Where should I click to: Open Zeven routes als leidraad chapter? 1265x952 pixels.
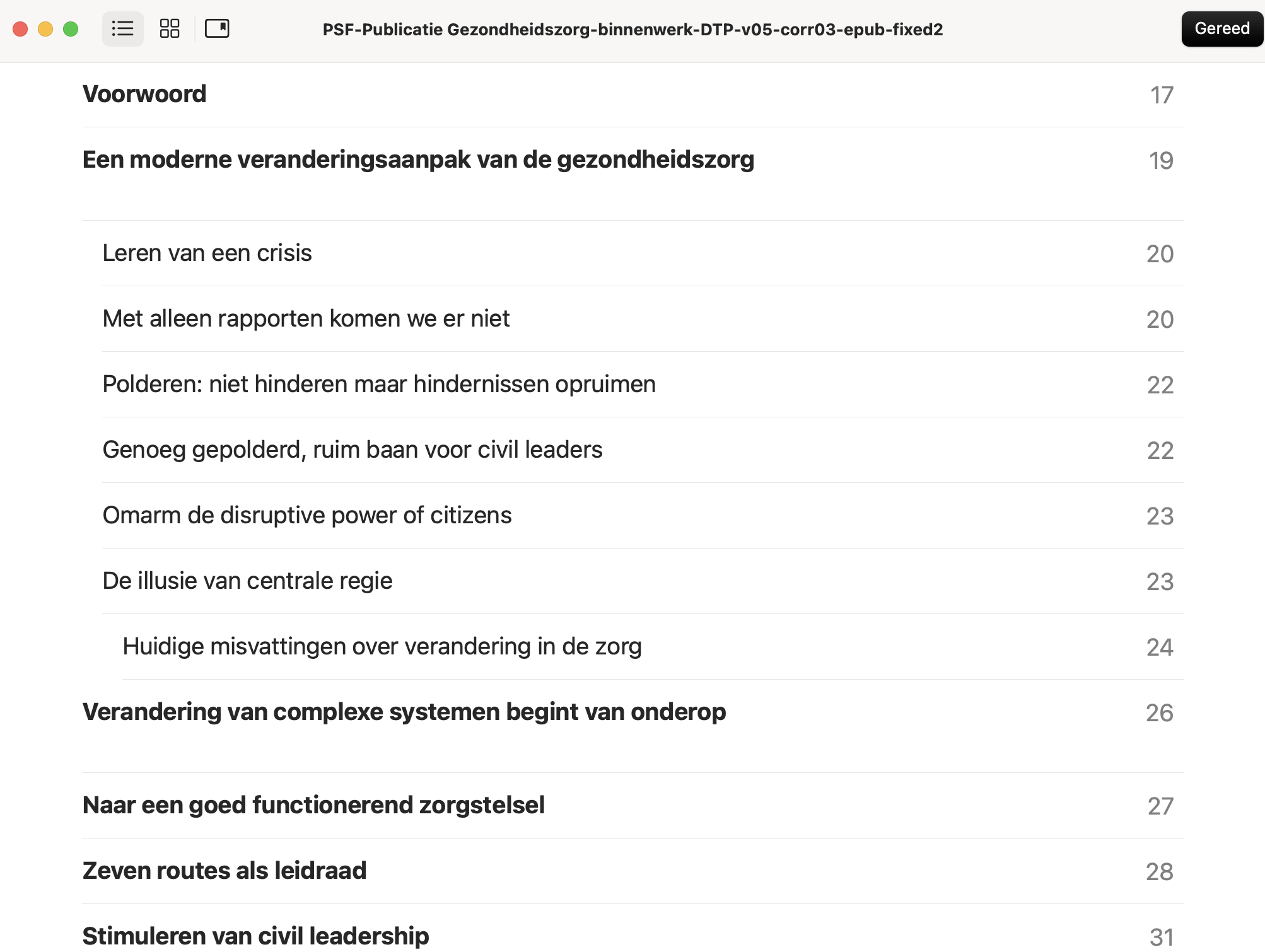click(x=224, y=871)
